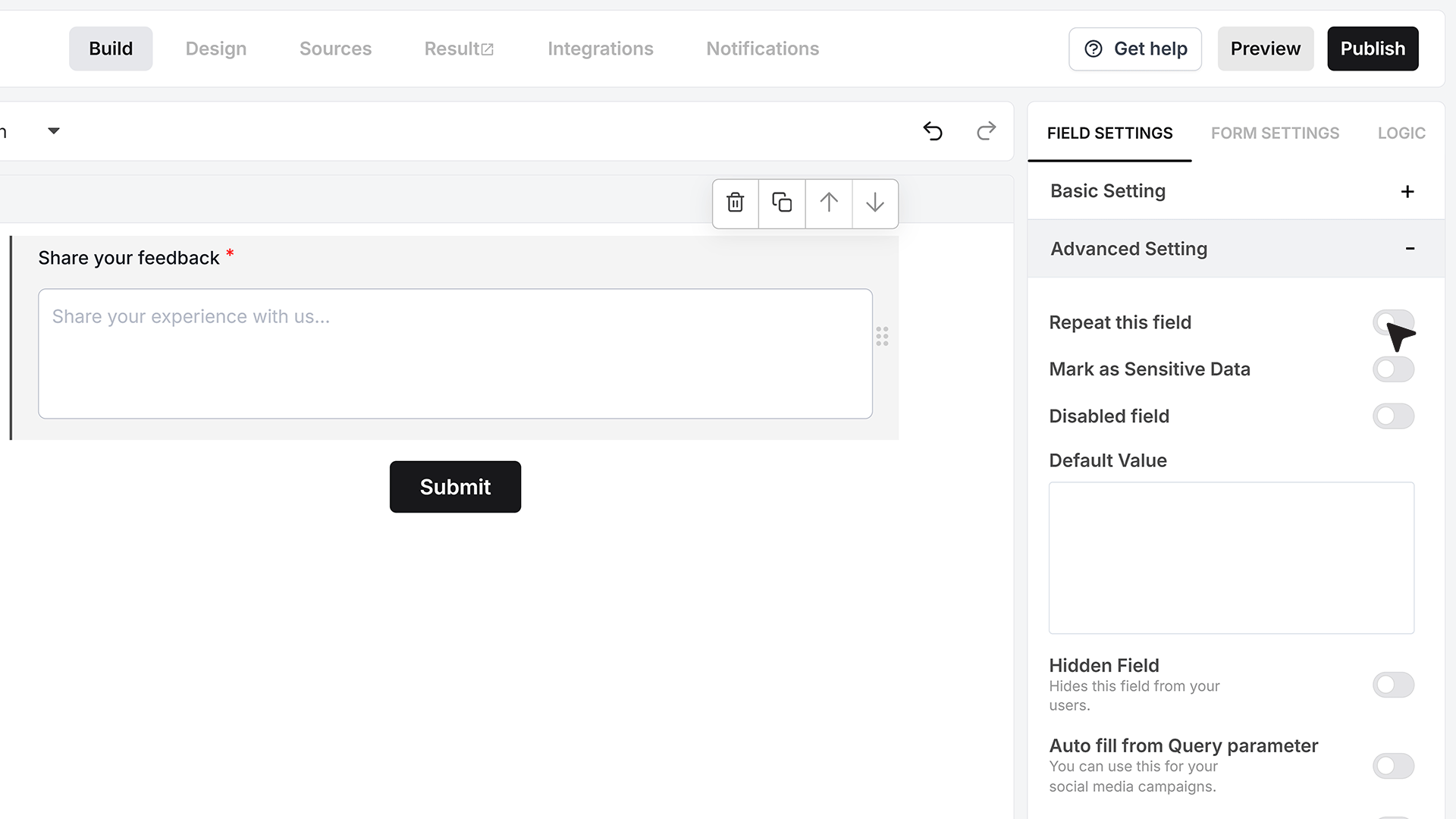Duplicate the field using copy icon
1456x819 pixels.
(x=782, y=202)
